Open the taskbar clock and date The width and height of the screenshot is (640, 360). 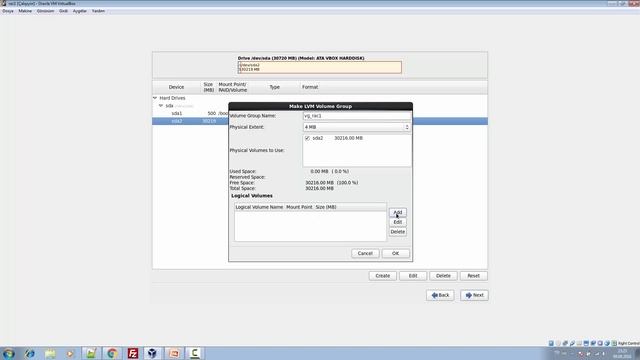pyautogui.click(x=622, y=353)
